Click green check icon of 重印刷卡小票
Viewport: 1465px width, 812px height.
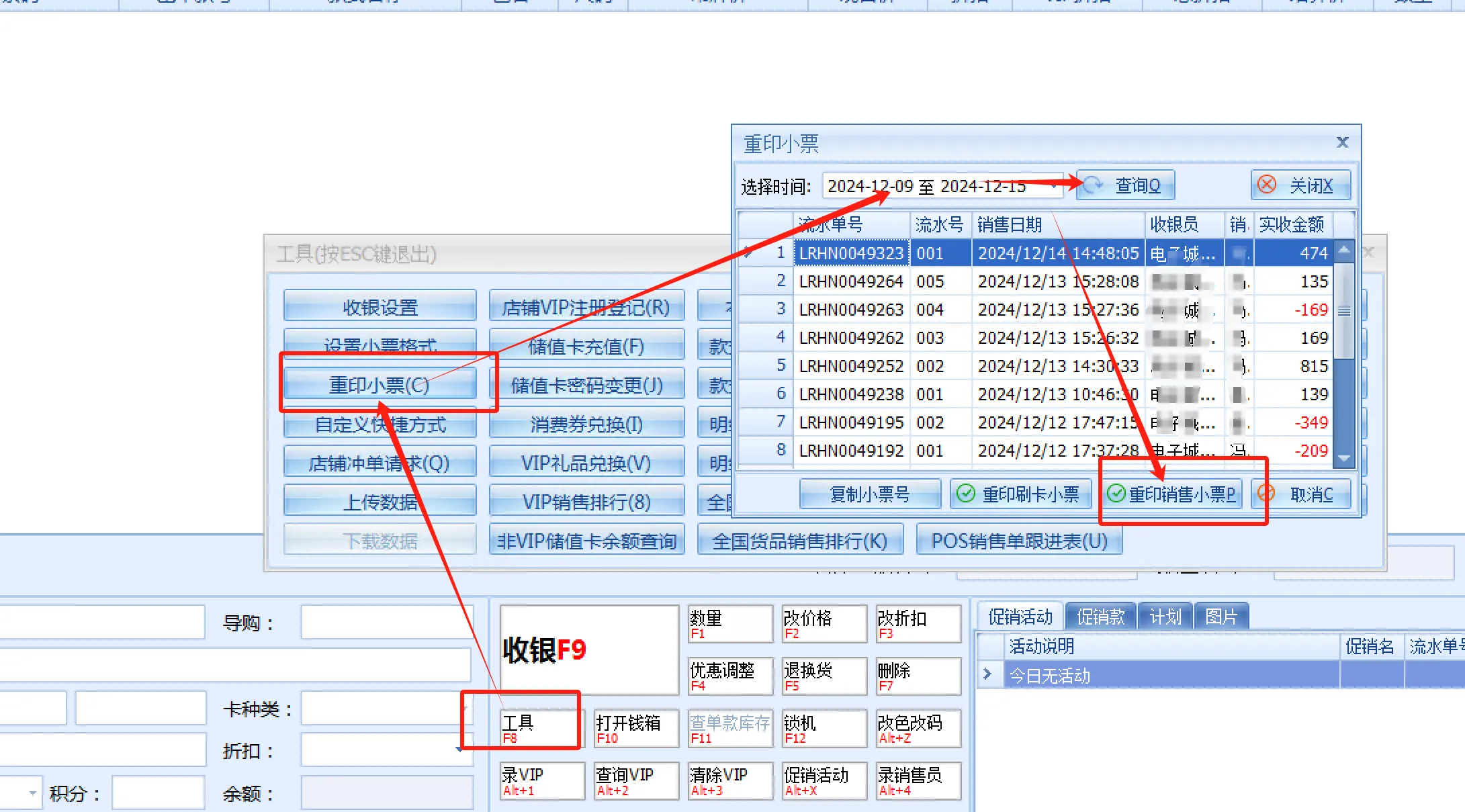pyautogui.click(x=966, y=494)
